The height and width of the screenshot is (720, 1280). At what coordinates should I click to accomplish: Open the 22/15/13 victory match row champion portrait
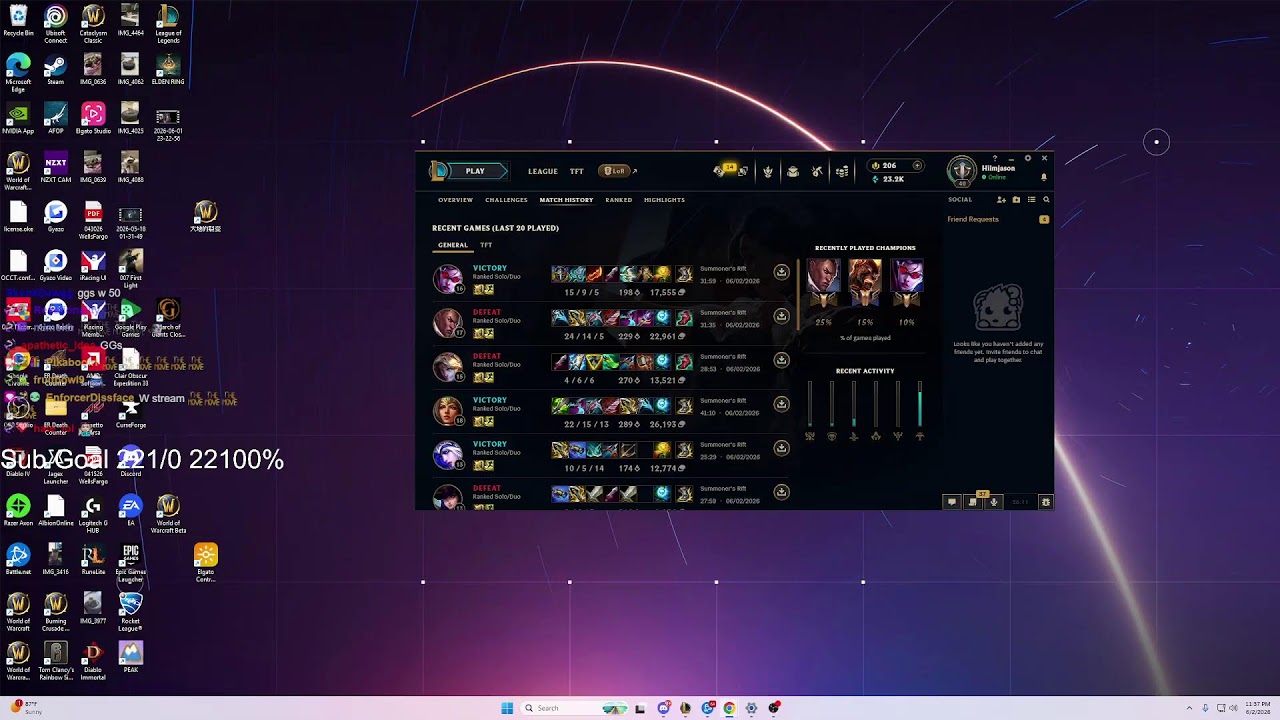tap(447, 410)
